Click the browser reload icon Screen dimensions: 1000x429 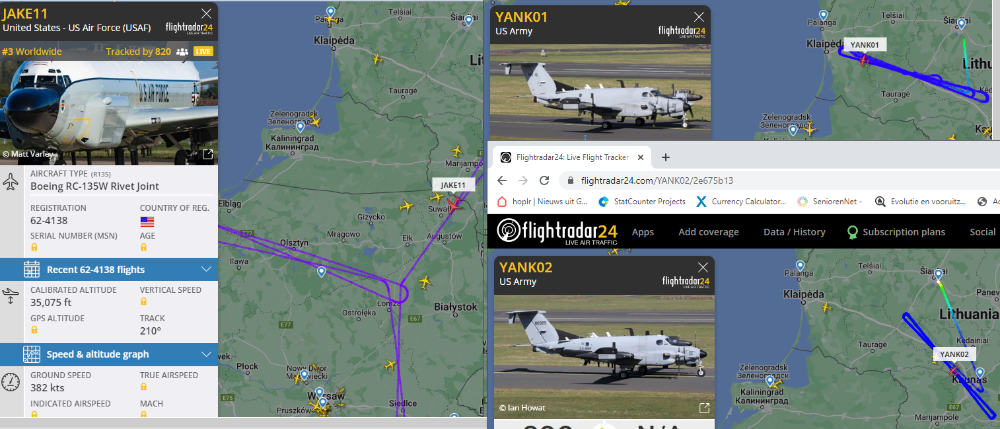(544, 180)
